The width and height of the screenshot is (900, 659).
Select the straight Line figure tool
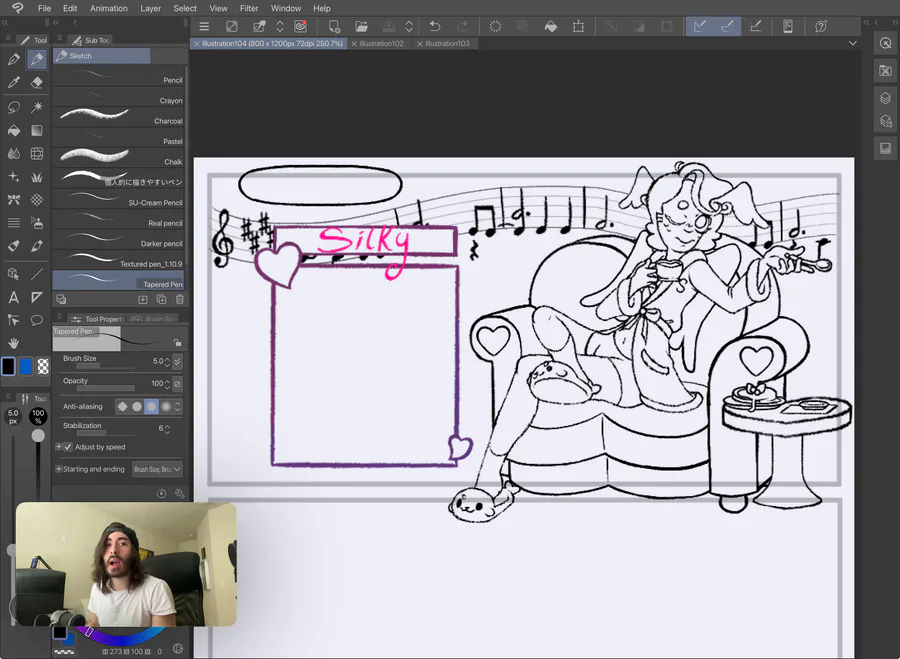(x=37, y=274)
